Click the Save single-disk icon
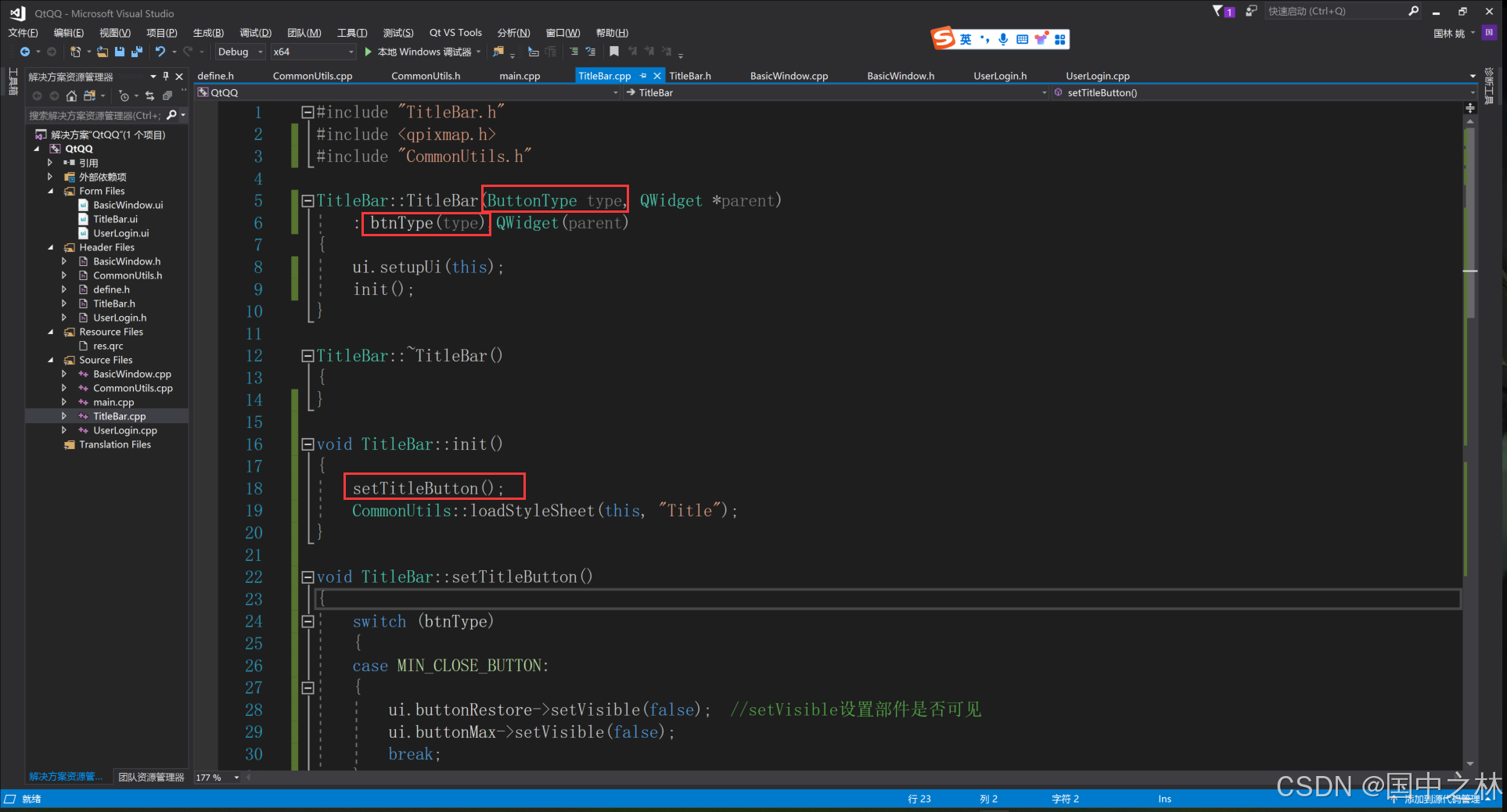Screen dimensions: 1507x812 120,52
